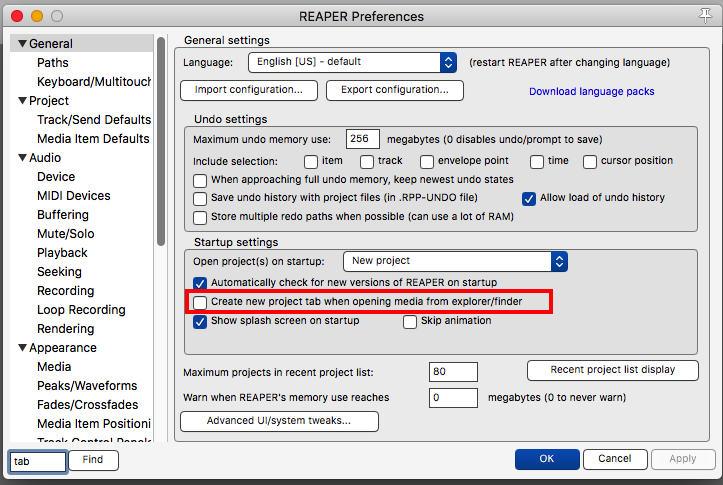This screenshot has width=723, height=485.
Task: Select Loop Recording in the tree
Action: coord(81,310)
